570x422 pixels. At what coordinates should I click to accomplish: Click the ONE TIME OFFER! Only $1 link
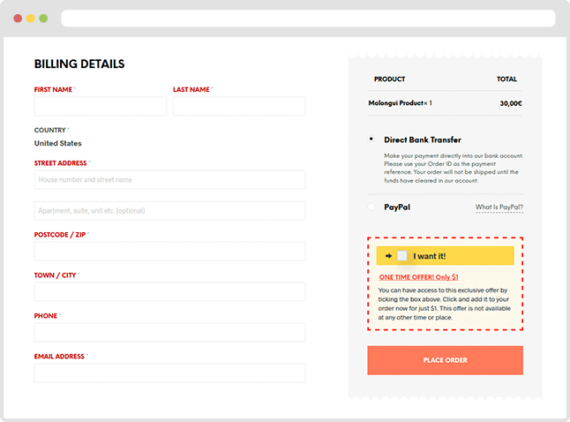[x=418, y=277]
